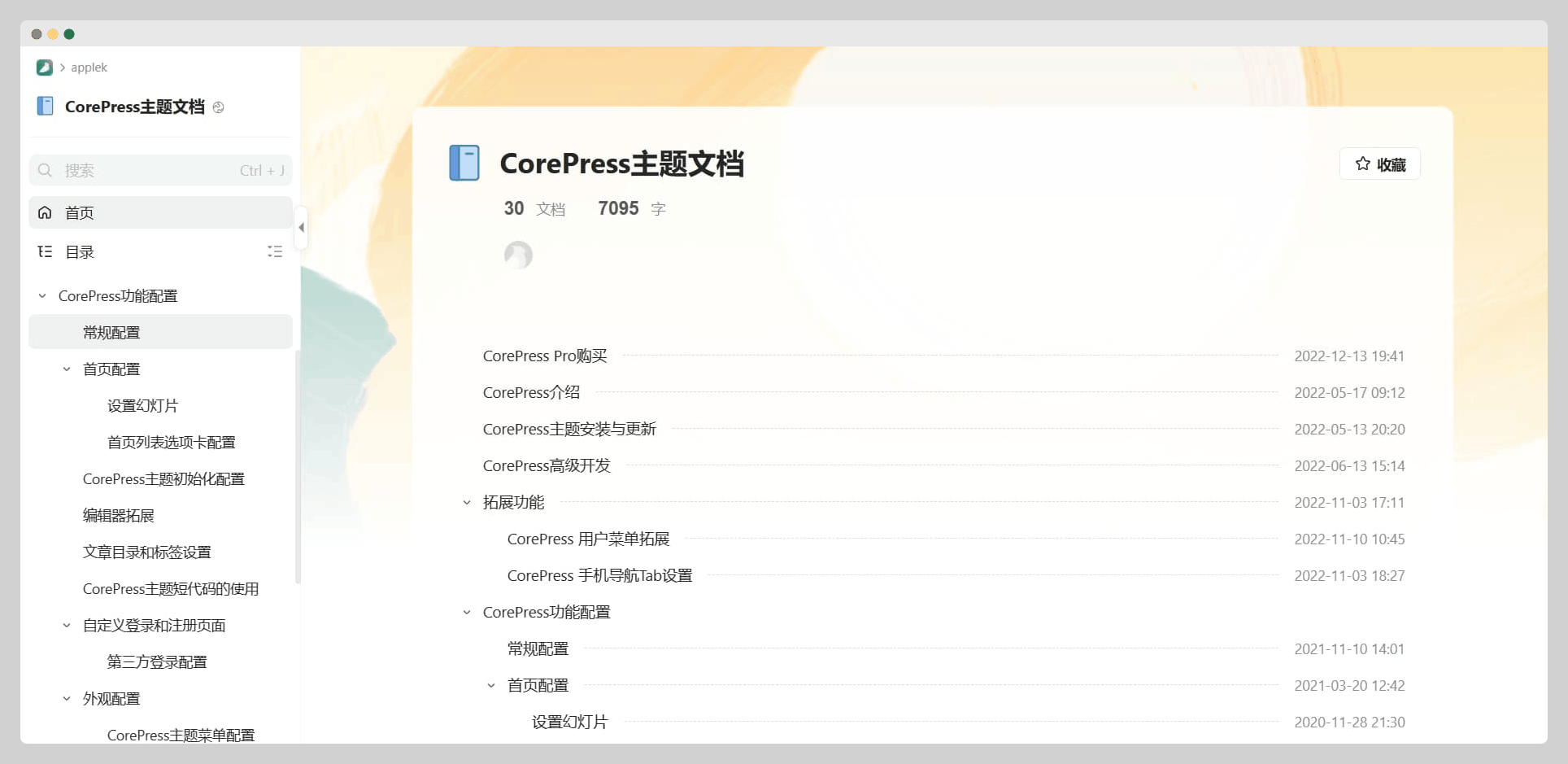Viewport: 1568px width, 764px height.
Task: Click the sidebar vertical scrollbar
Action: coord(298,464)
